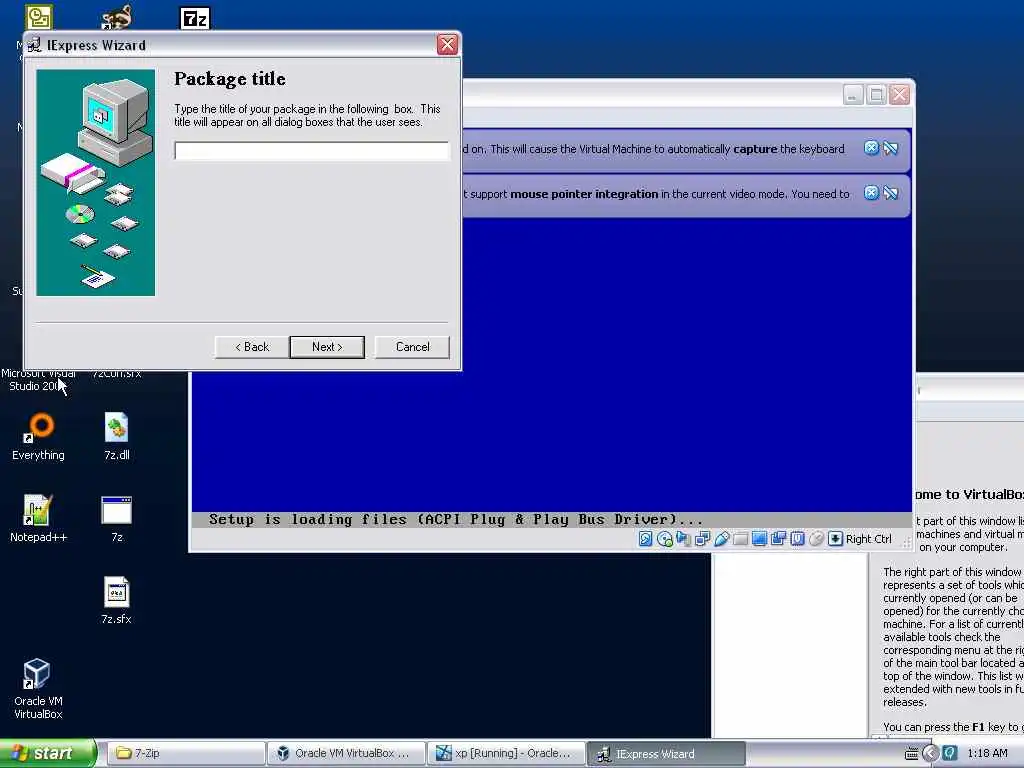
Task: Select the Notepad++ desktop shortcut
Action: pos(39,519)
